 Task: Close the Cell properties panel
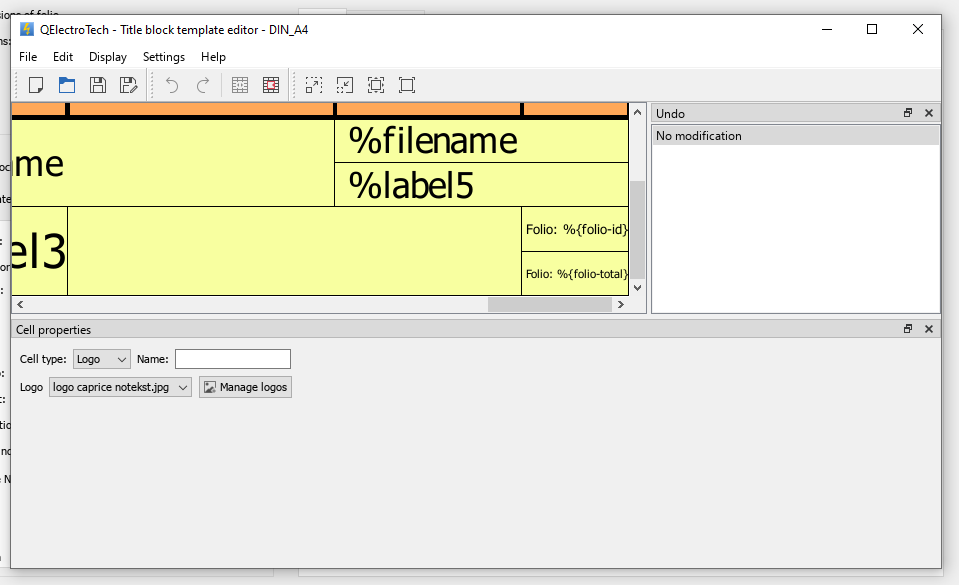[x=928, y=329]
